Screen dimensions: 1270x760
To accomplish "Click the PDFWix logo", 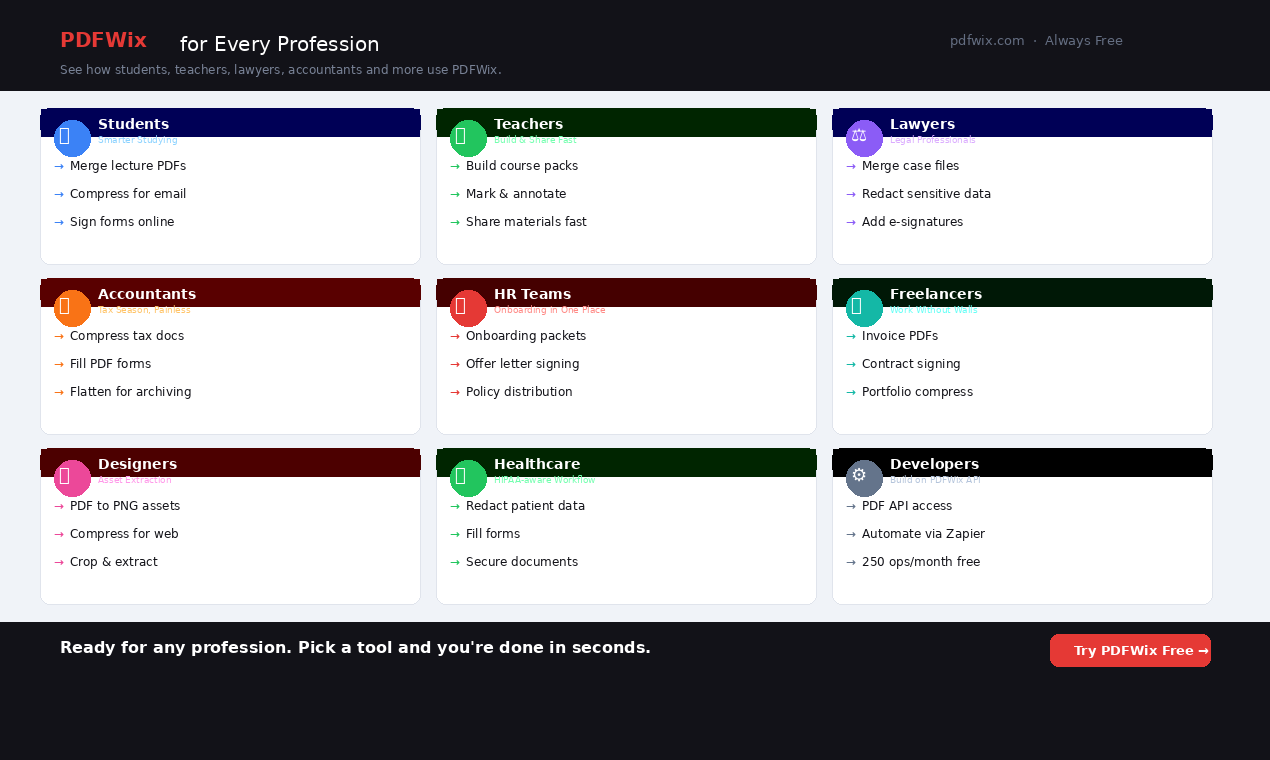I will [103, 41].
